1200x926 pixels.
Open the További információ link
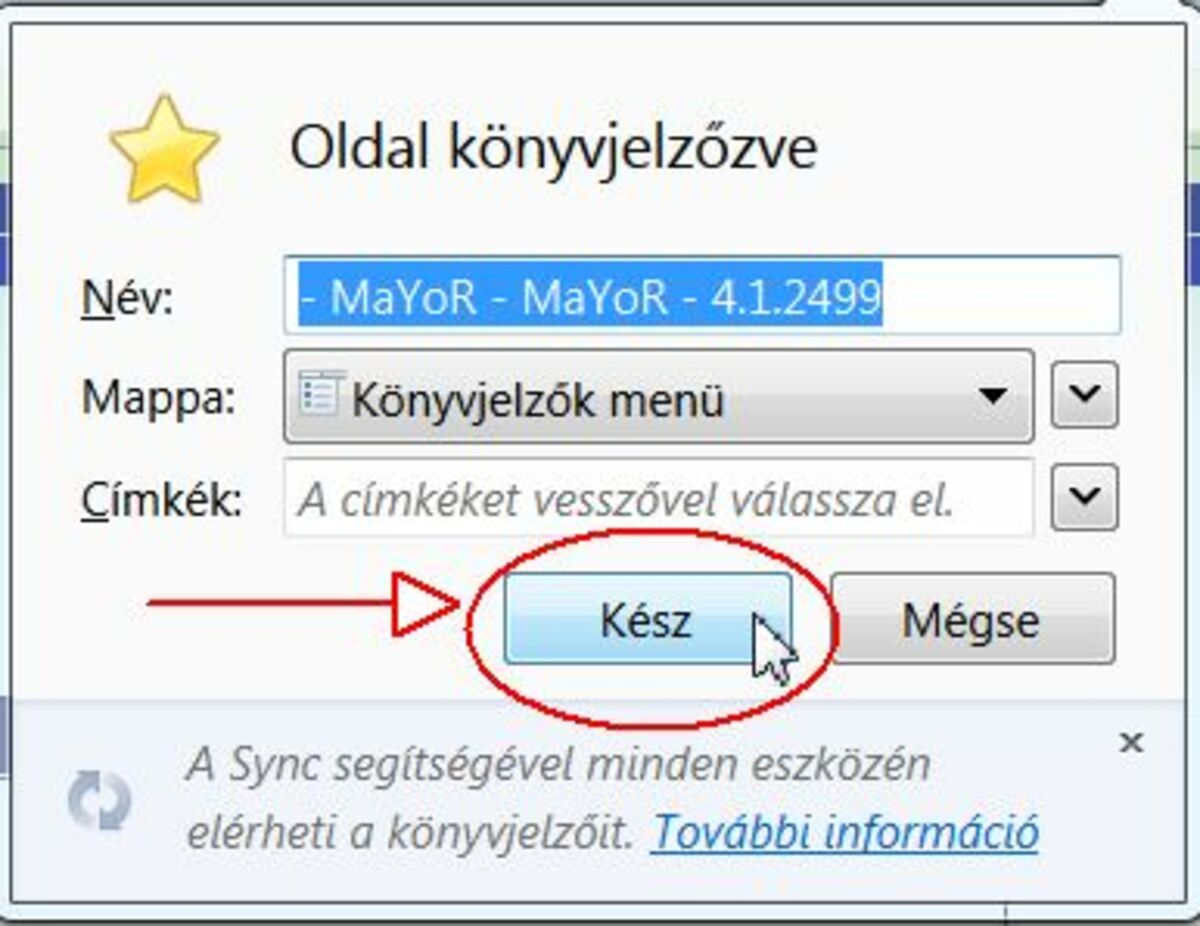tap(845, 832)
